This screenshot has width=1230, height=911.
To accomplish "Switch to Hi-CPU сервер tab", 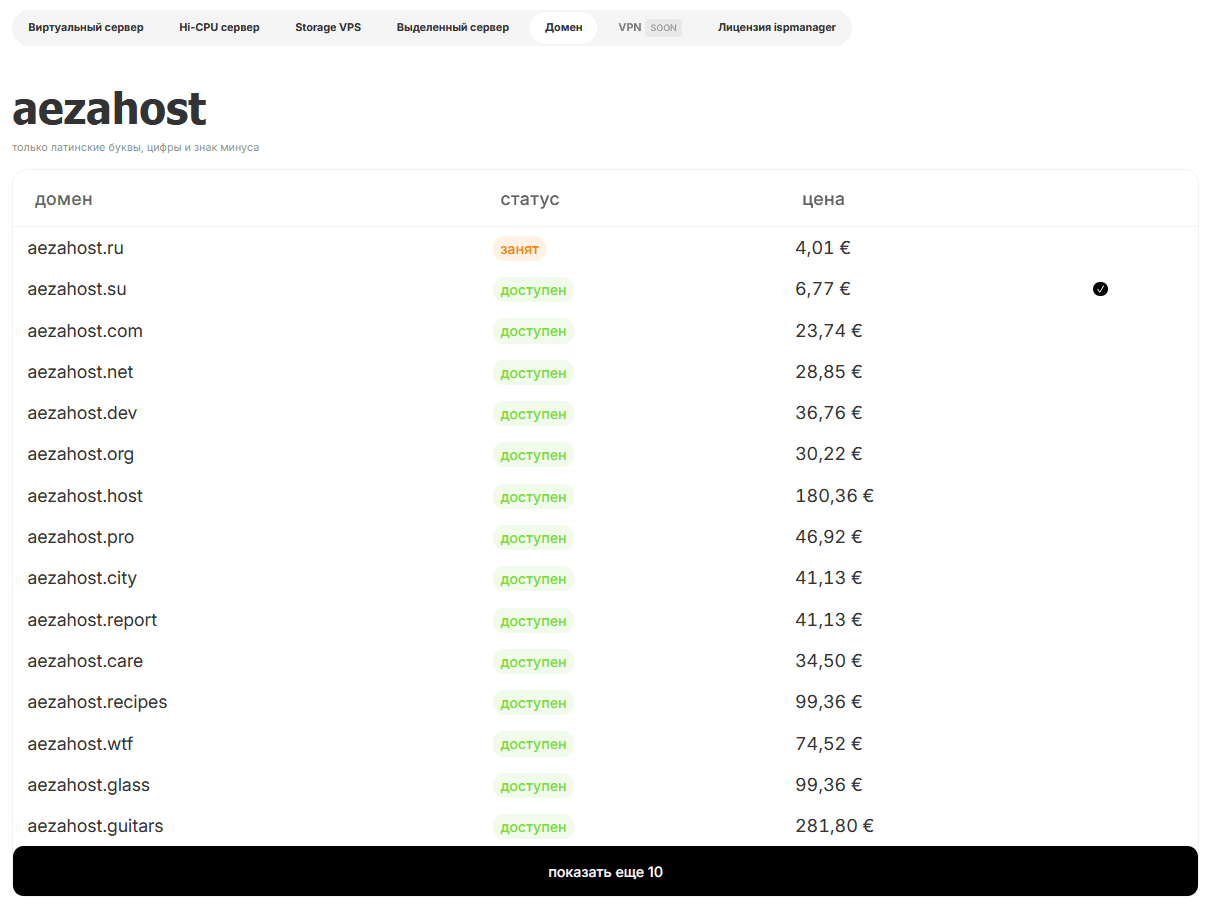I will point(219,28).
